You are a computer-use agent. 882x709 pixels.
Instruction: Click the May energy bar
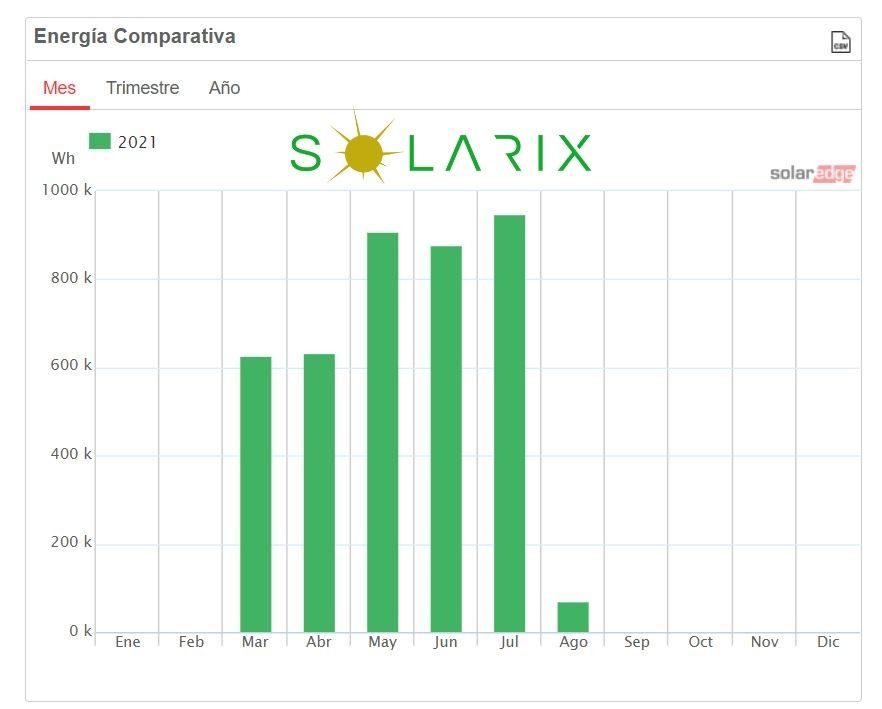tap(382, 432)
